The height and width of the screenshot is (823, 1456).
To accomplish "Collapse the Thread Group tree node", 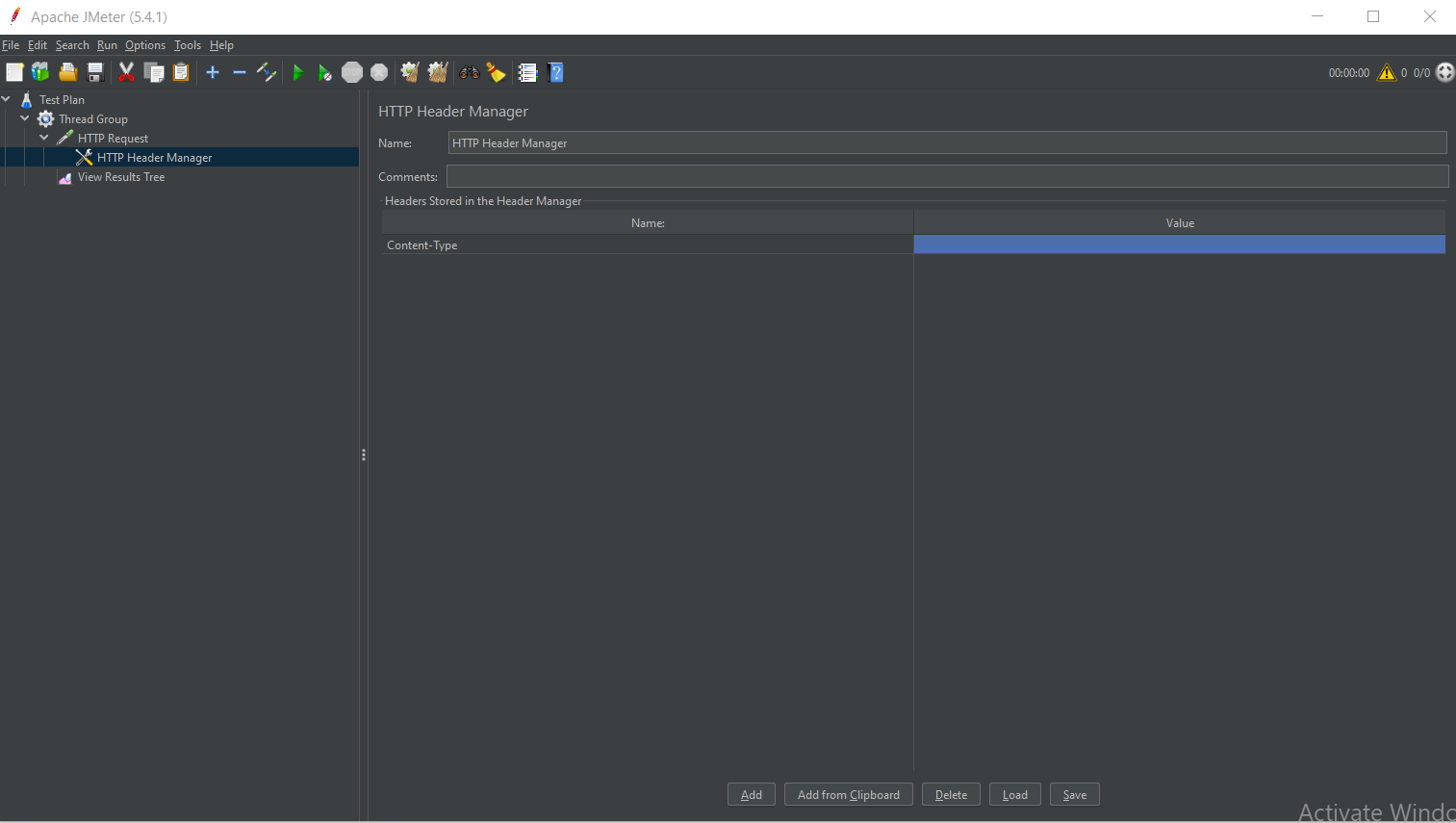I will (25, 118).
